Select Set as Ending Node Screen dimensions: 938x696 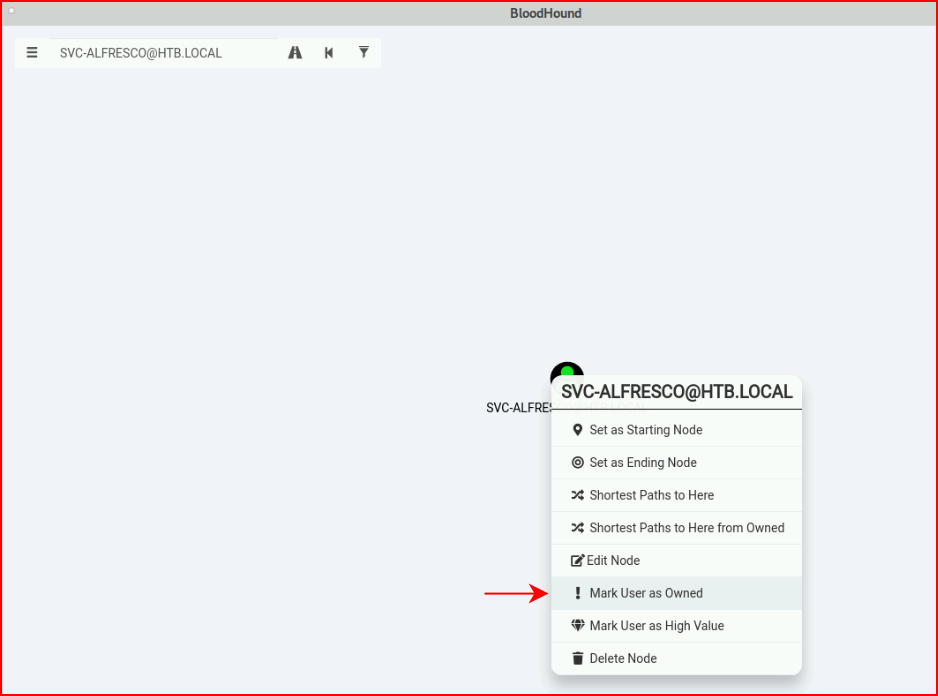tap(676, 463)
